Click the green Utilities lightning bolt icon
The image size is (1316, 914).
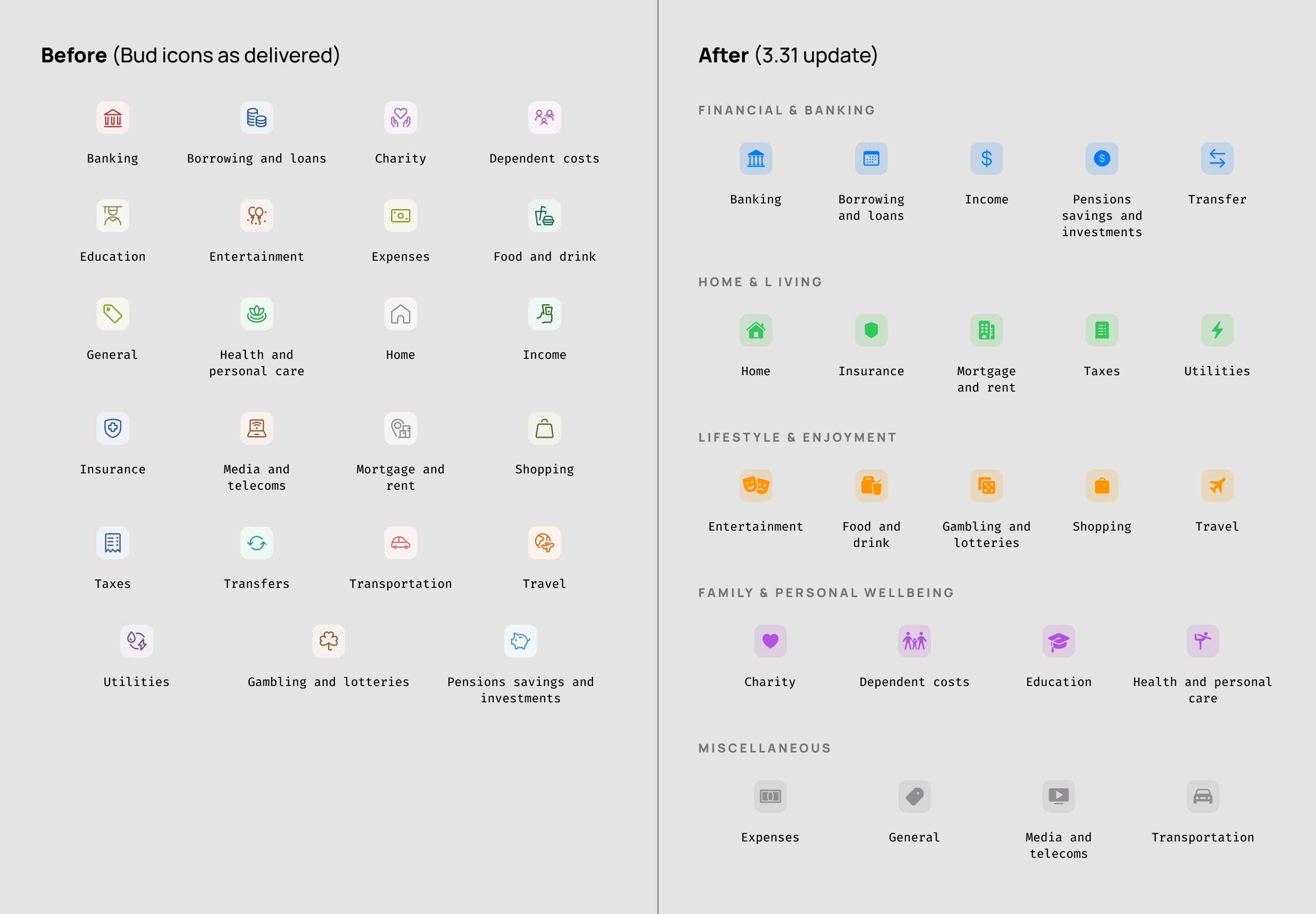point(1217,330)
